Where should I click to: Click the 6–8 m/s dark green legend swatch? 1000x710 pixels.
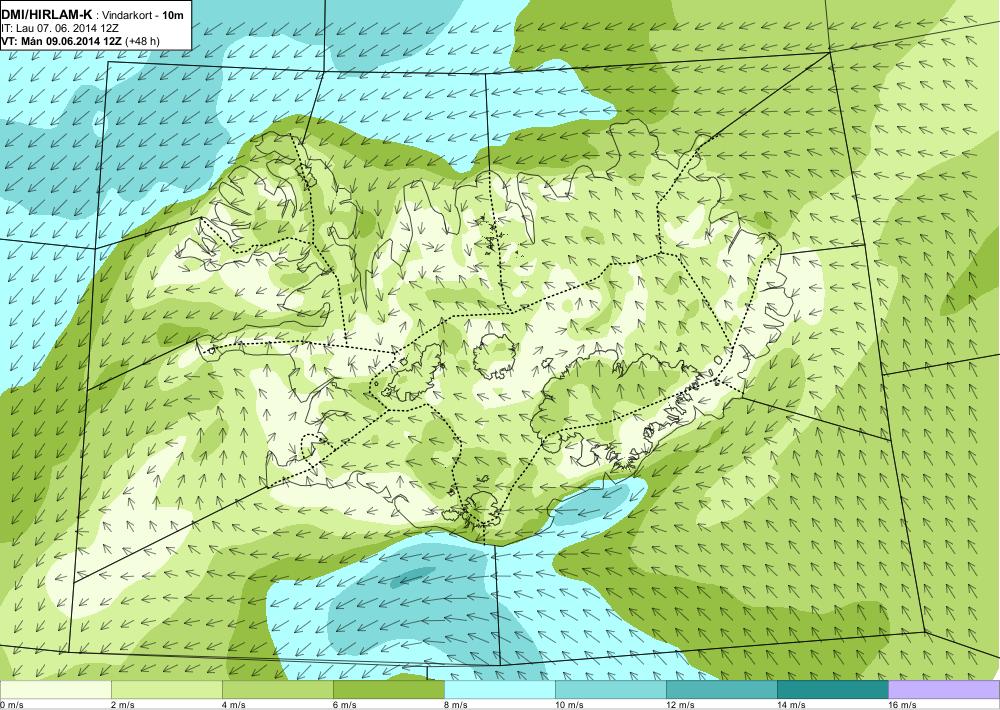click(x=388, y=689)
